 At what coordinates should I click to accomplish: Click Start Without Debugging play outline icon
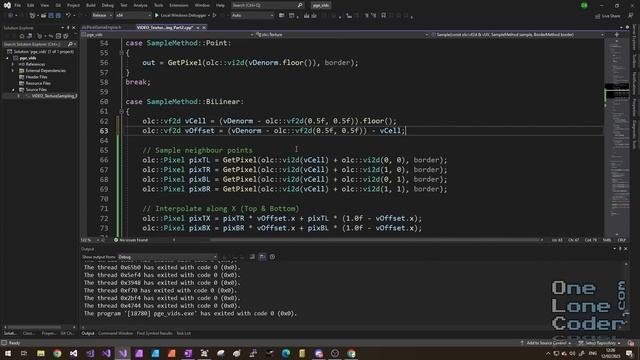click(214, 16)
